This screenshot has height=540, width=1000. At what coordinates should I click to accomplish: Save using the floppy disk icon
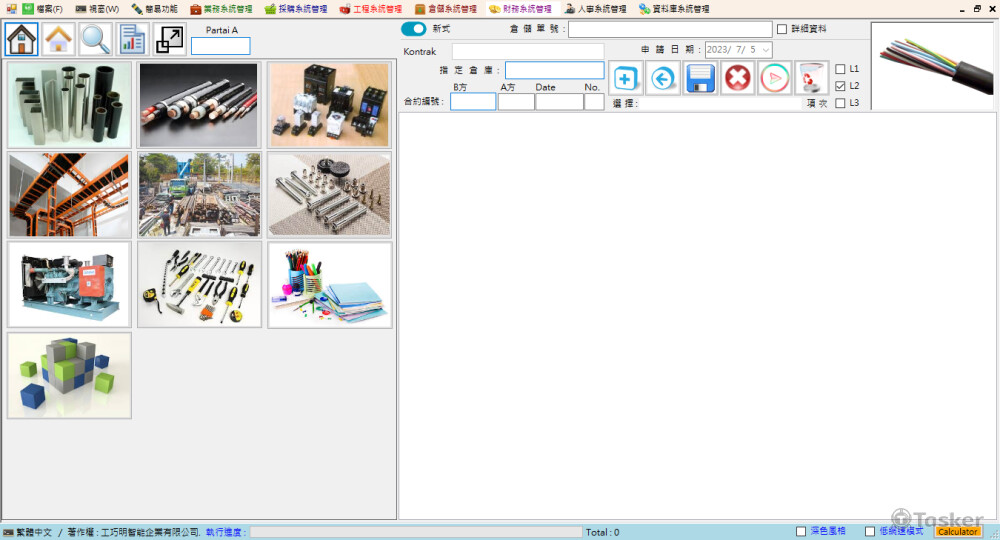700,78
